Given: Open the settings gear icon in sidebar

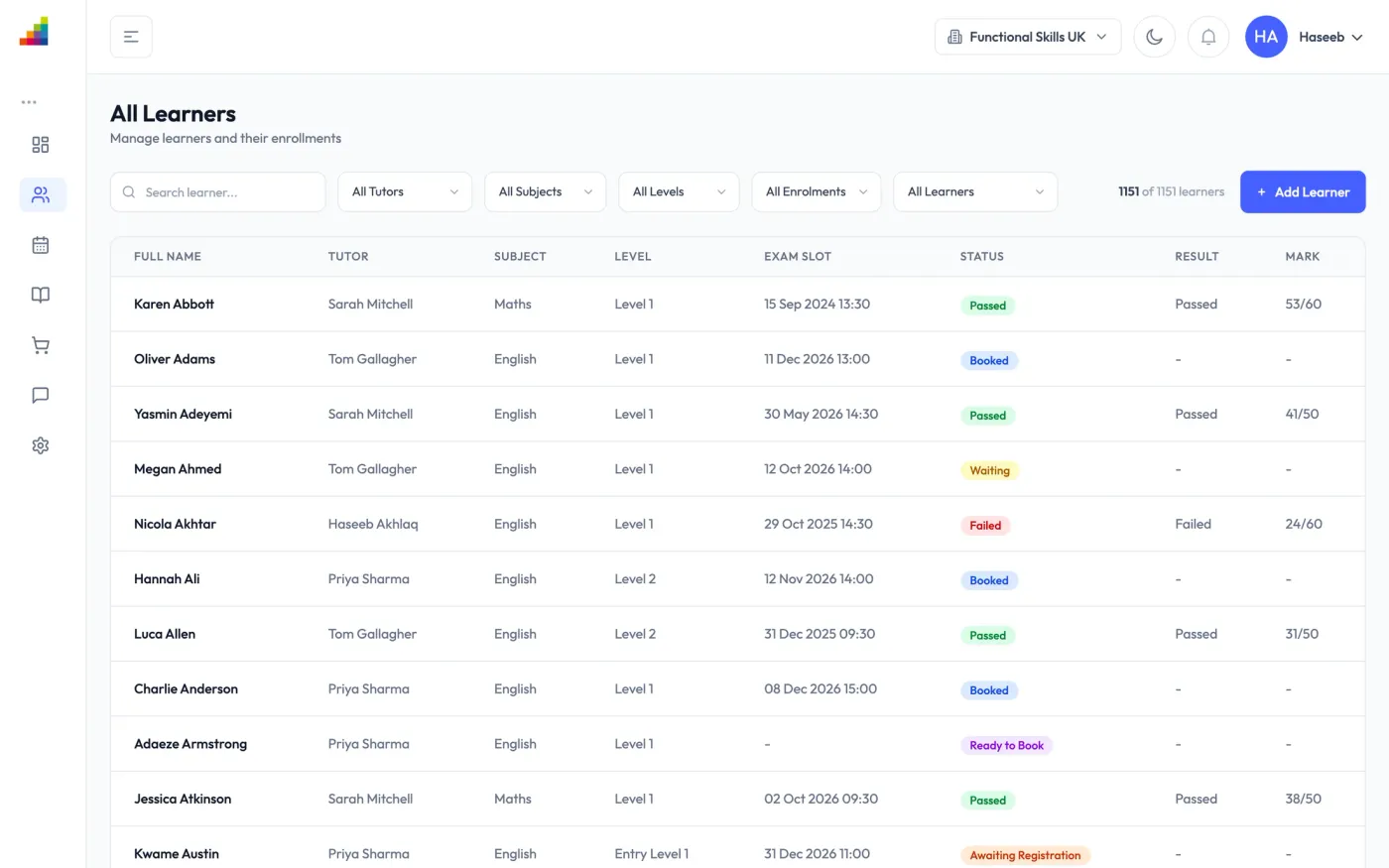Looking at the screenshot, I should 41,445.
